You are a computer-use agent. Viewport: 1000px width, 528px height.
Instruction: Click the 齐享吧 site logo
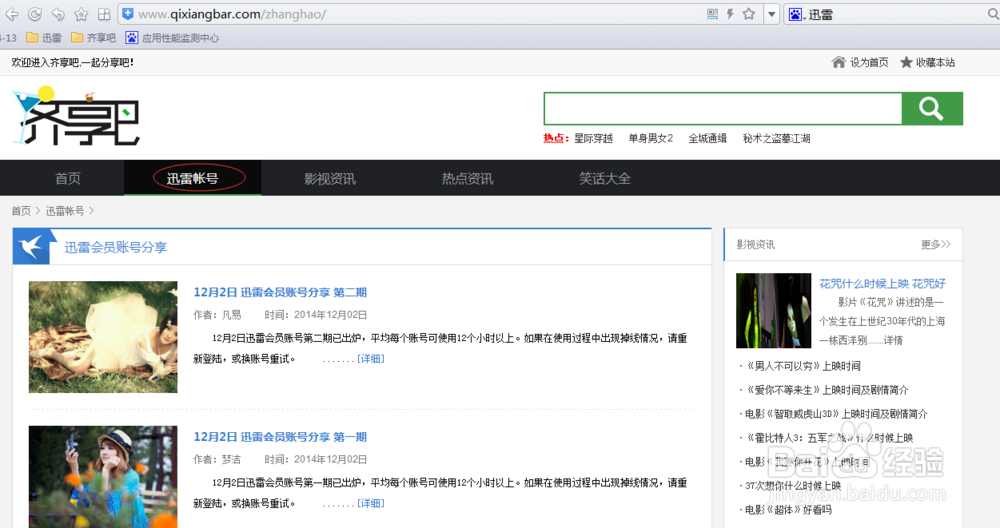click(76, 115)
